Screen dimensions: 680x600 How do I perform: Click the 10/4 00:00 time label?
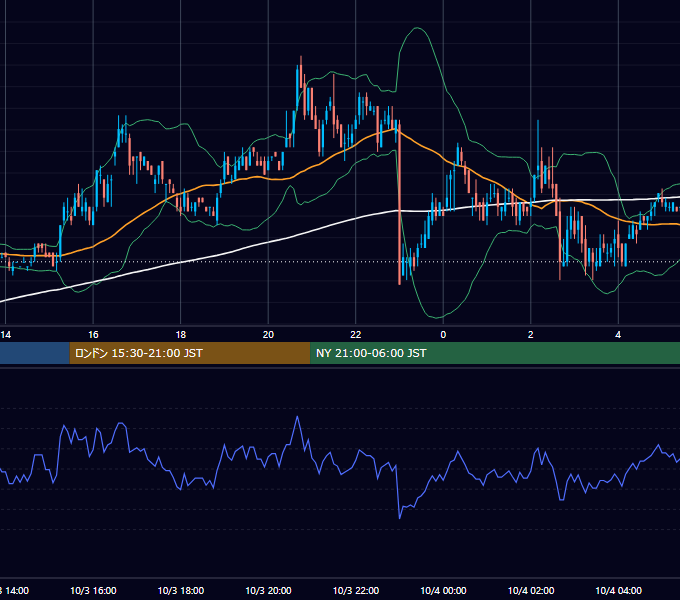coord(443,590)
